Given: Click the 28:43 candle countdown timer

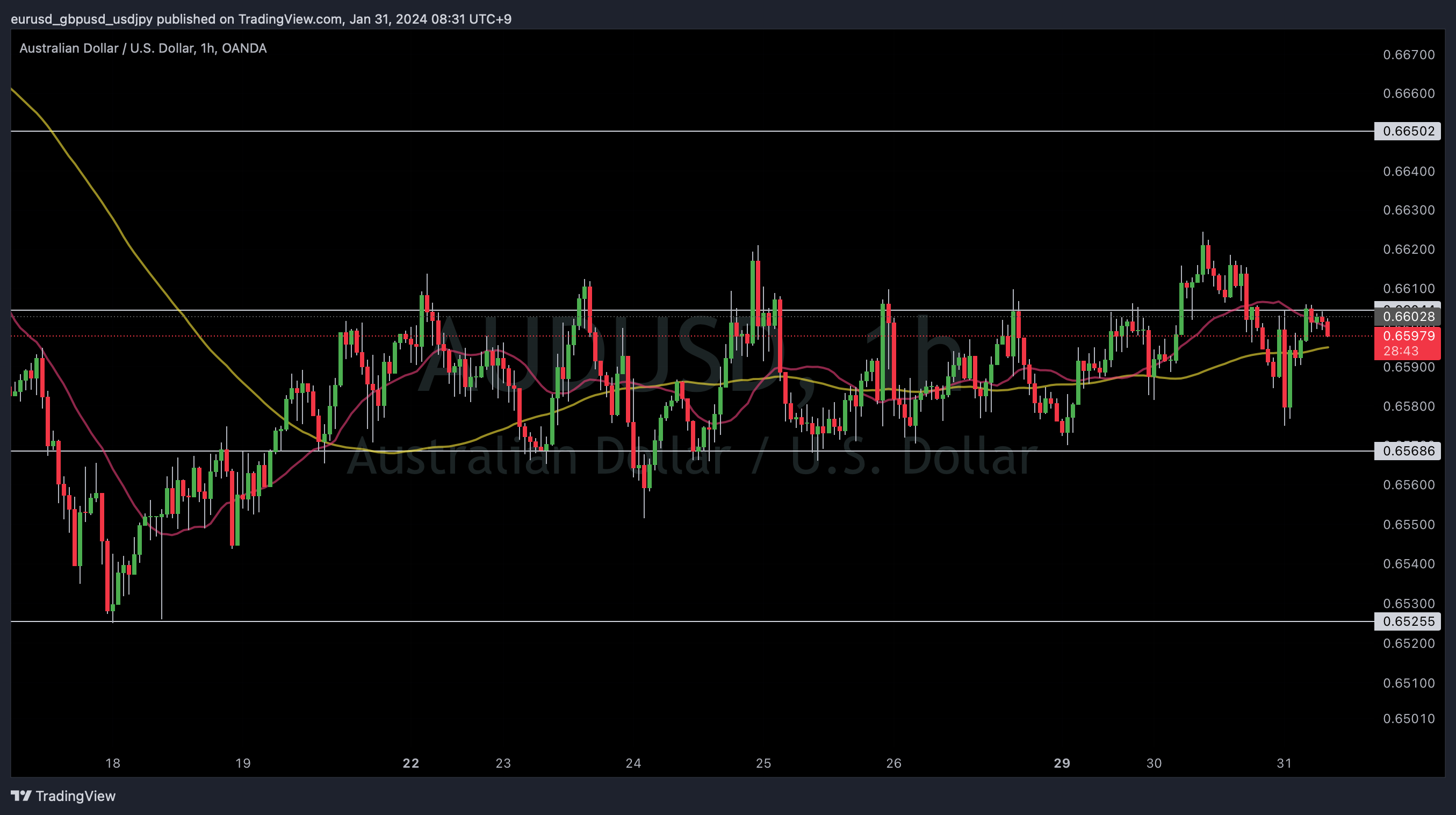Looking at the screenshot, I should coord(1401,351).
